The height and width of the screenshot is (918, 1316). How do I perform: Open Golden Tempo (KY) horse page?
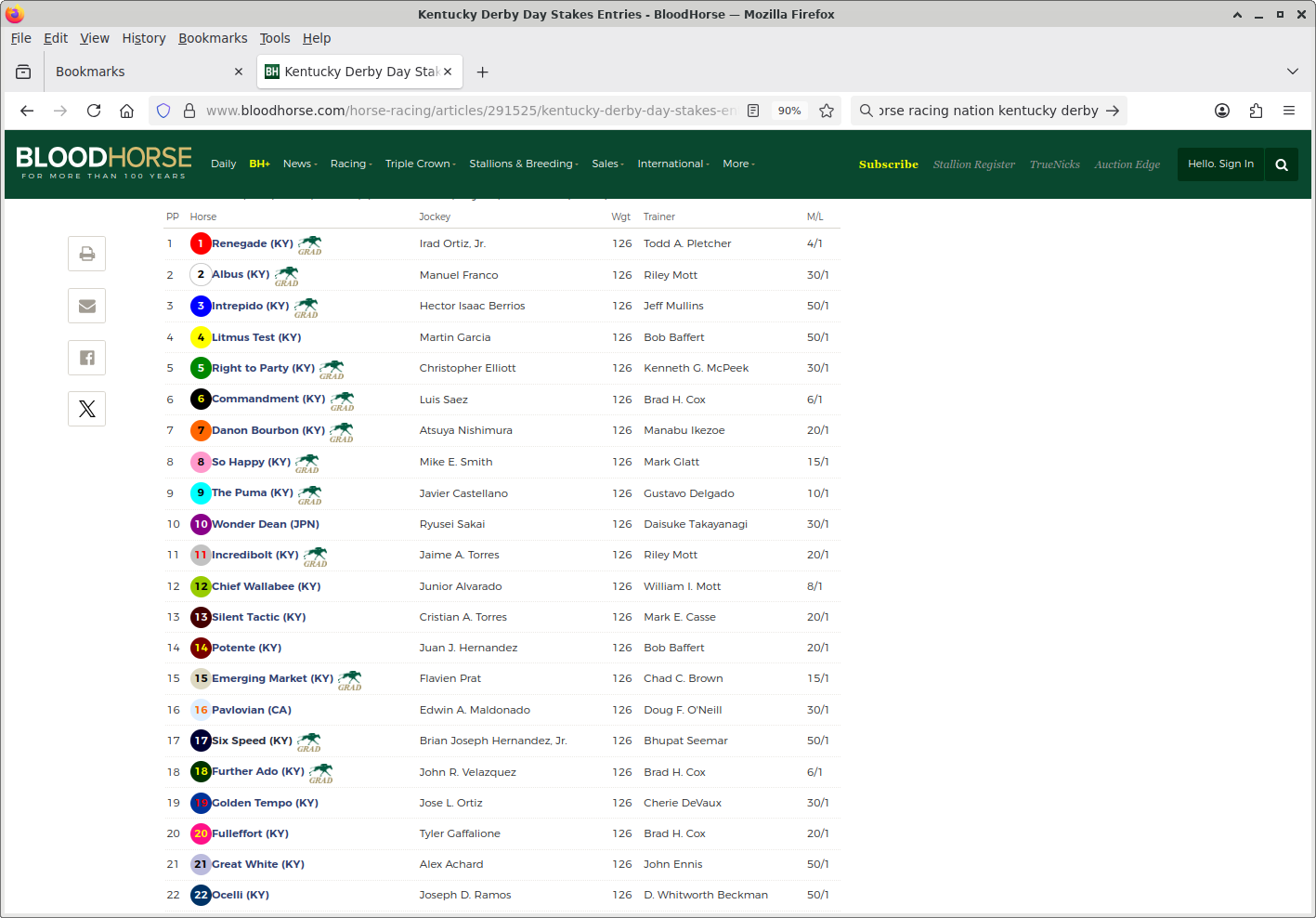tap(266, 803)
